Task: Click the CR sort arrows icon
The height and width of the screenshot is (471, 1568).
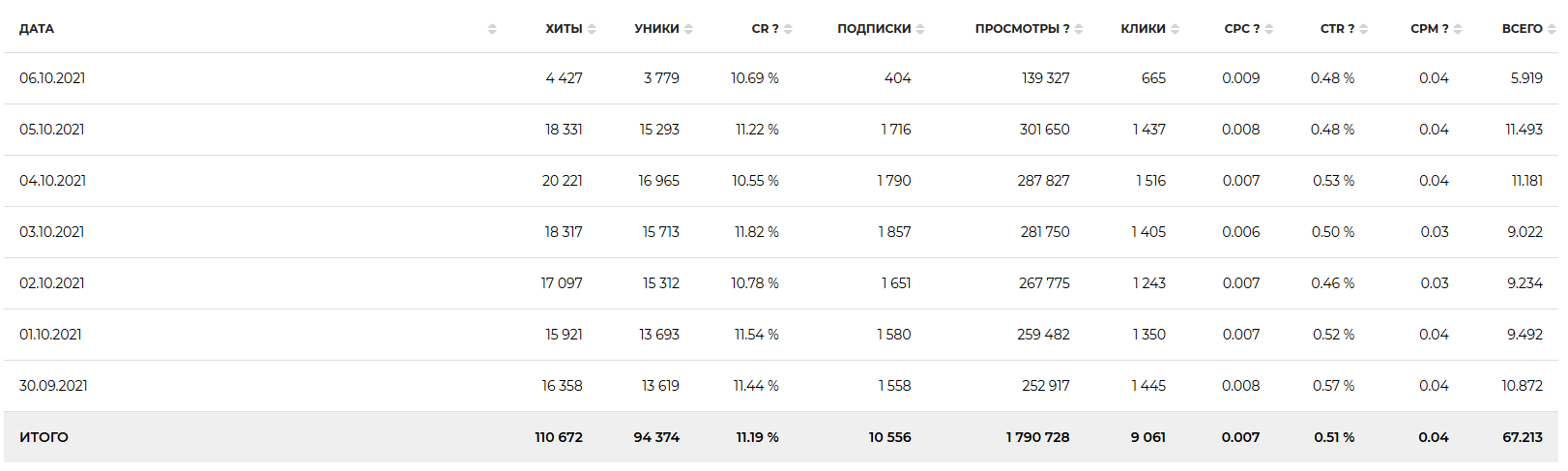Action: 788,29
